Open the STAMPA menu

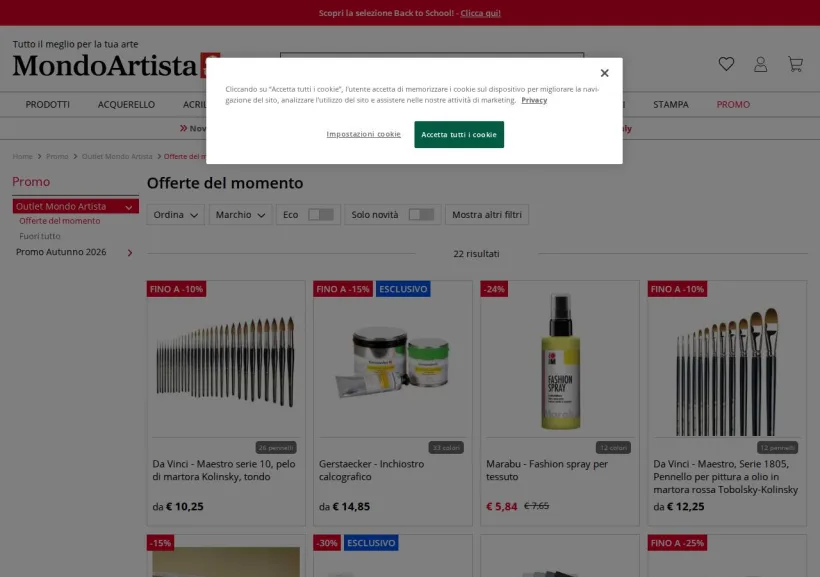pos(670,105)
